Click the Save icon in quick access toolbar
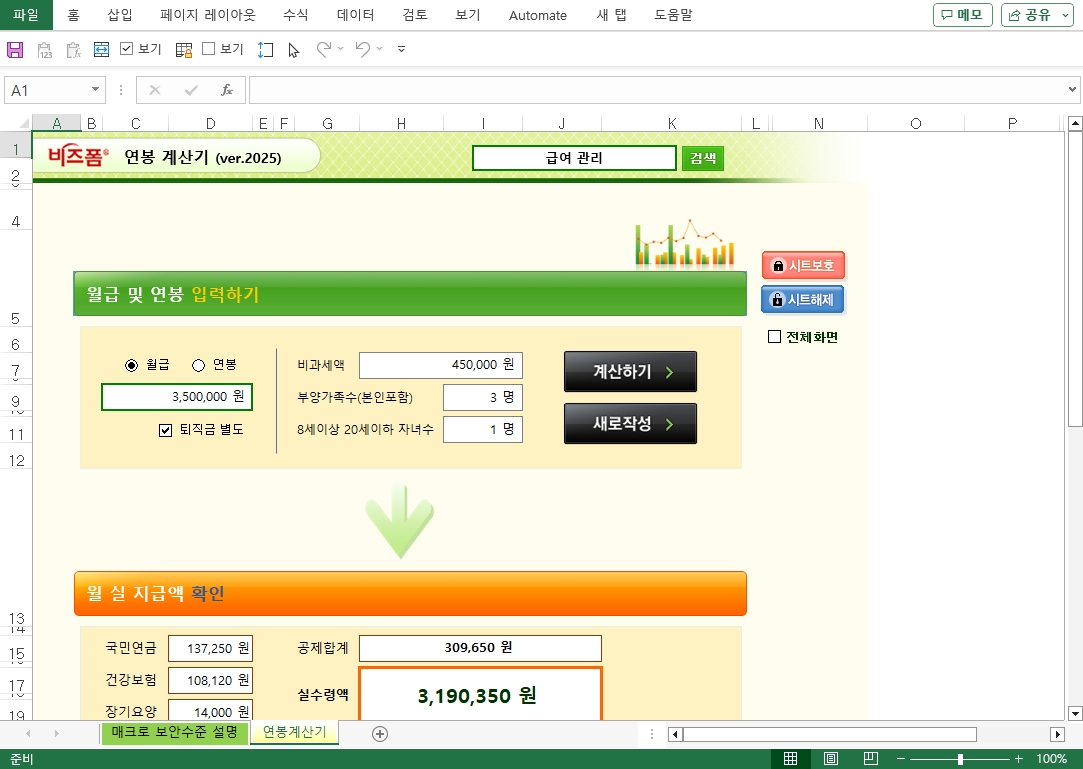Screen dimensions: 1083x769 [15, 49]
